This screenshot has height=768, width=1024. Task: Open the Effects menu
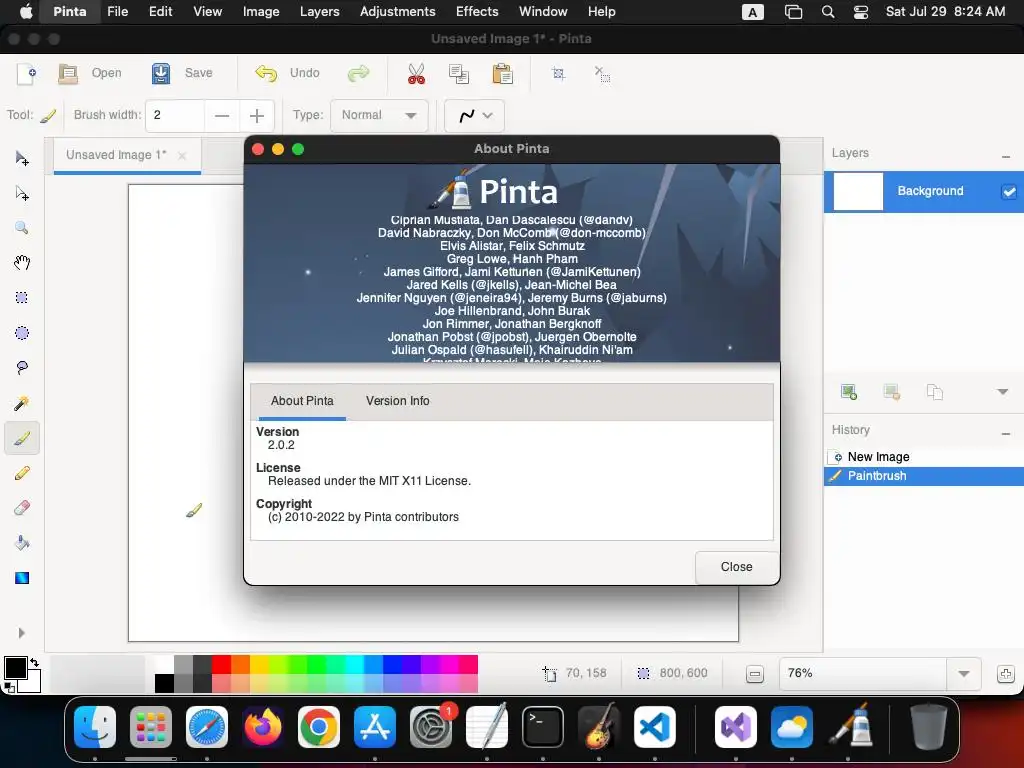[477, 12]
